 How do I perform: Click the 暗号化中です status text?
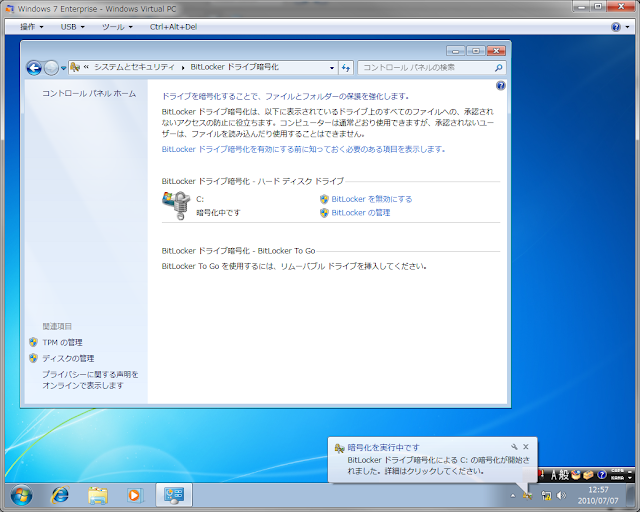[x=218, y=213]
